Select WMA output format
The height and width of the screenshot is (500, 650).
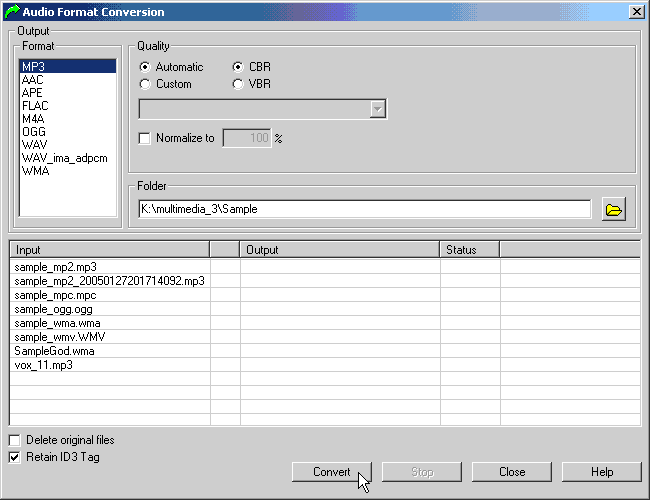click(x=68, y=171)
